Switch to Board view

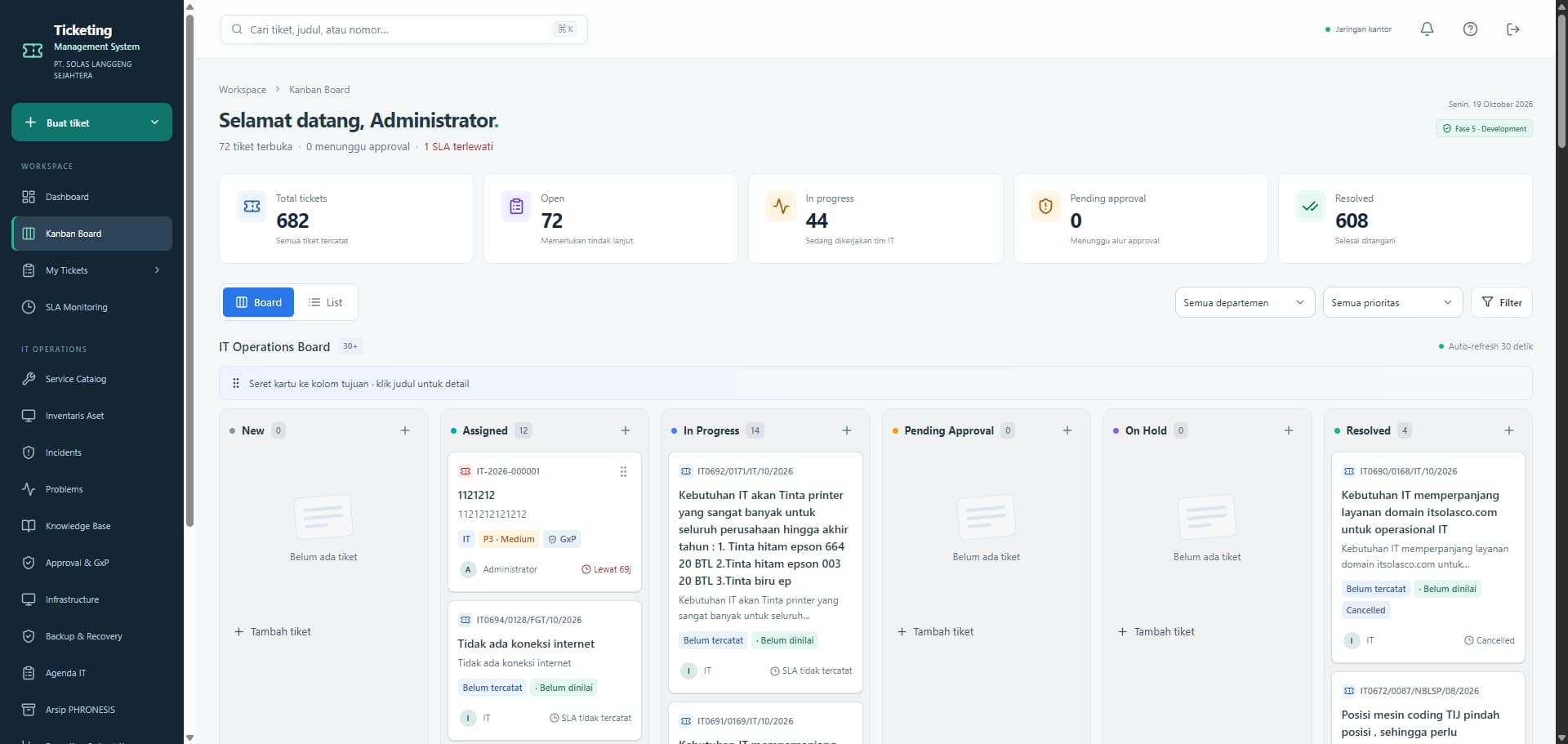click(x=259, y=302)
